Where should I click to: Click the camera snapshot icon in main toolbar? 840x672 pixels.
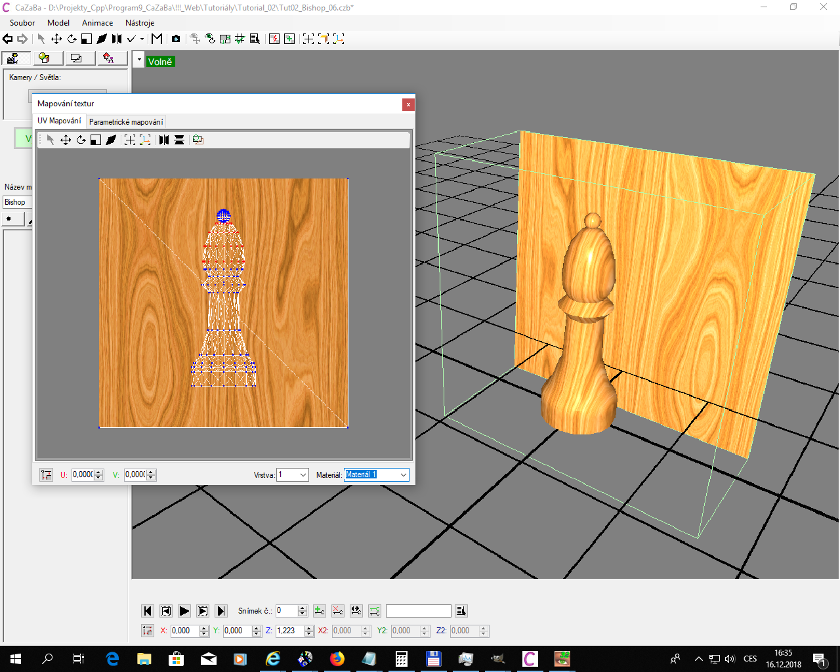(x=175, y=38)
